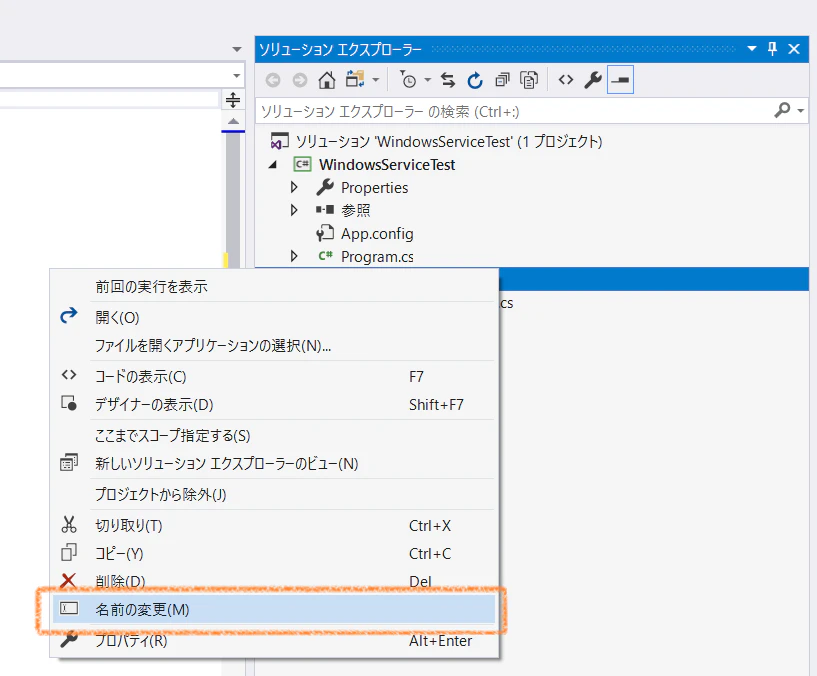Choose 新しいソリューション エクスプローラーのビュー(N)
The image size is (817, 676).
[x=274, y=463]
